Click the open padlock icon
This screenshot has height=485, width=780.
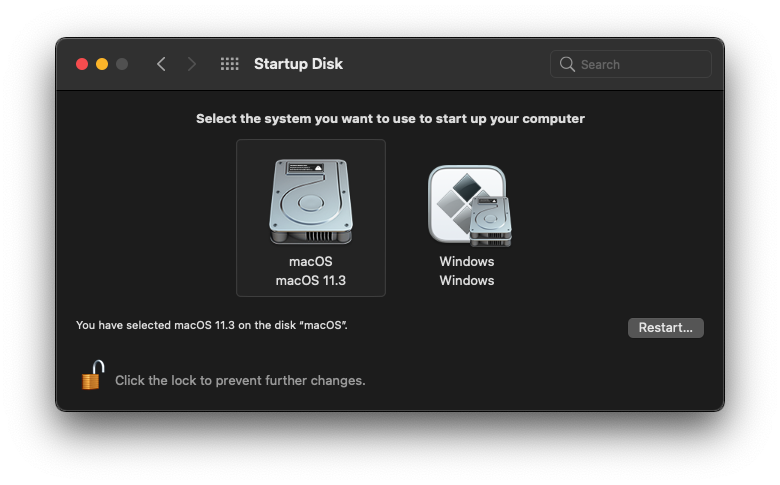92,376
